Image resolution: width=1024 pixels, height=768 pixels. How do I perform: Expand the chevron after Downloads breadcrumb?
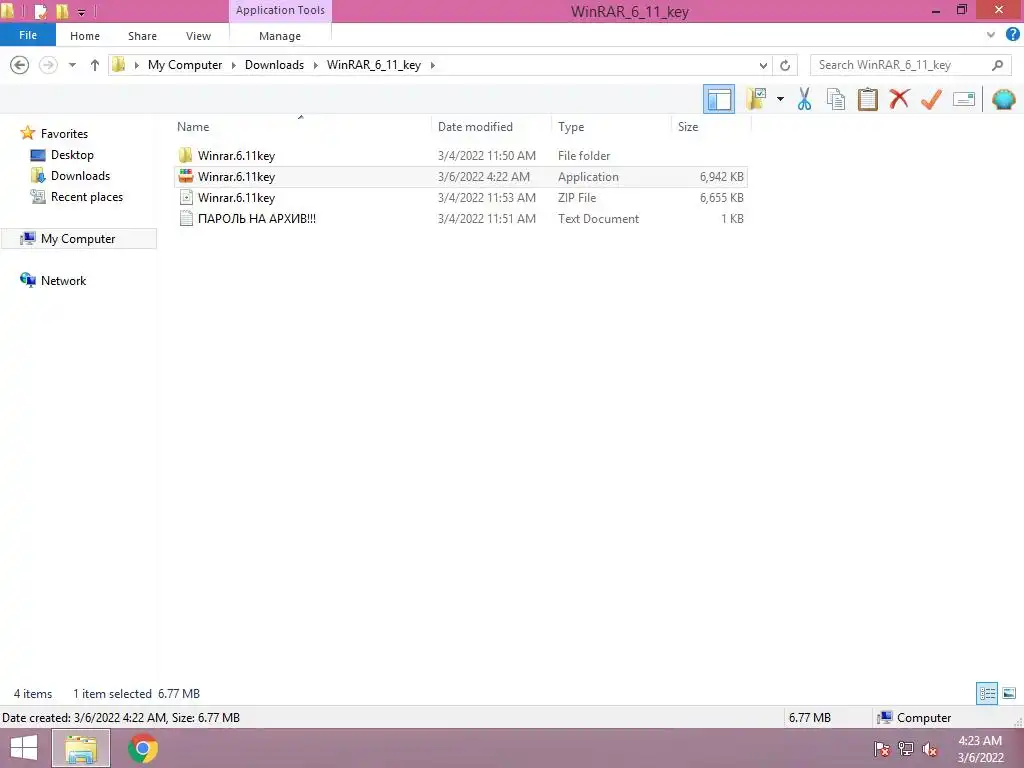[316, 65]
